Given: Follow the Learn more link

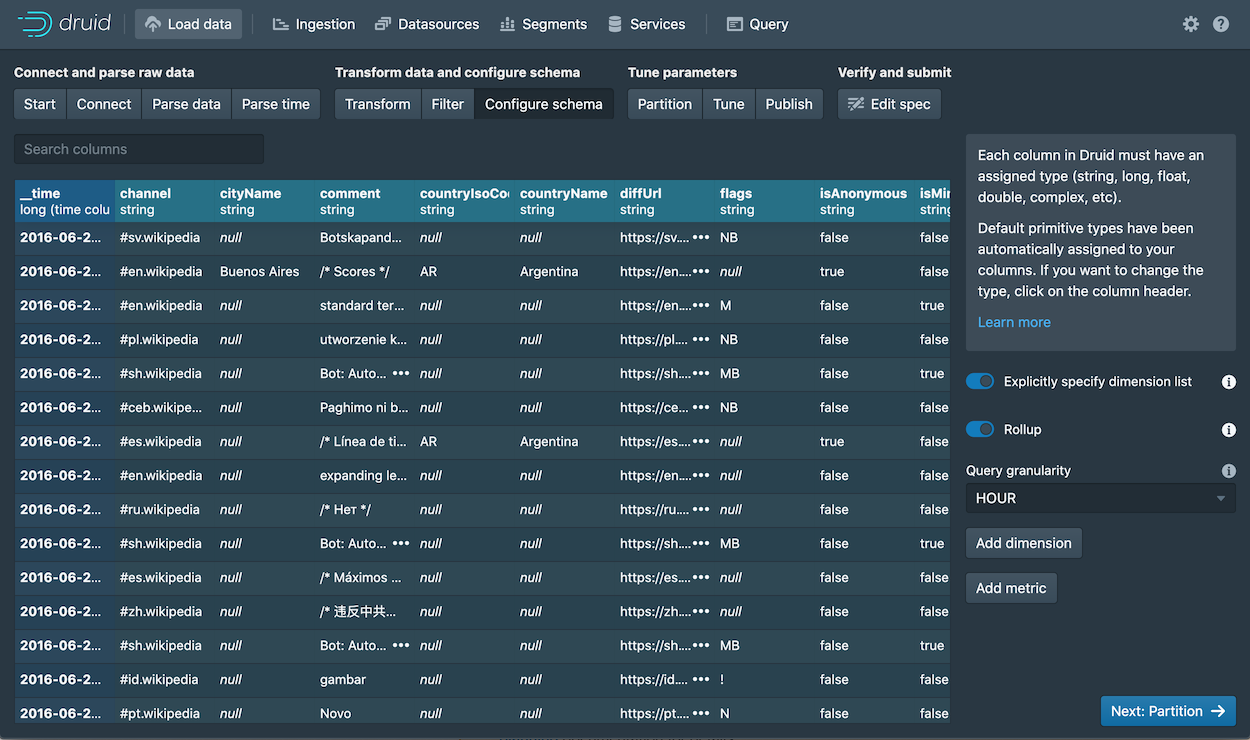Looking at the screenshot, I should (x=1014, y=322).
